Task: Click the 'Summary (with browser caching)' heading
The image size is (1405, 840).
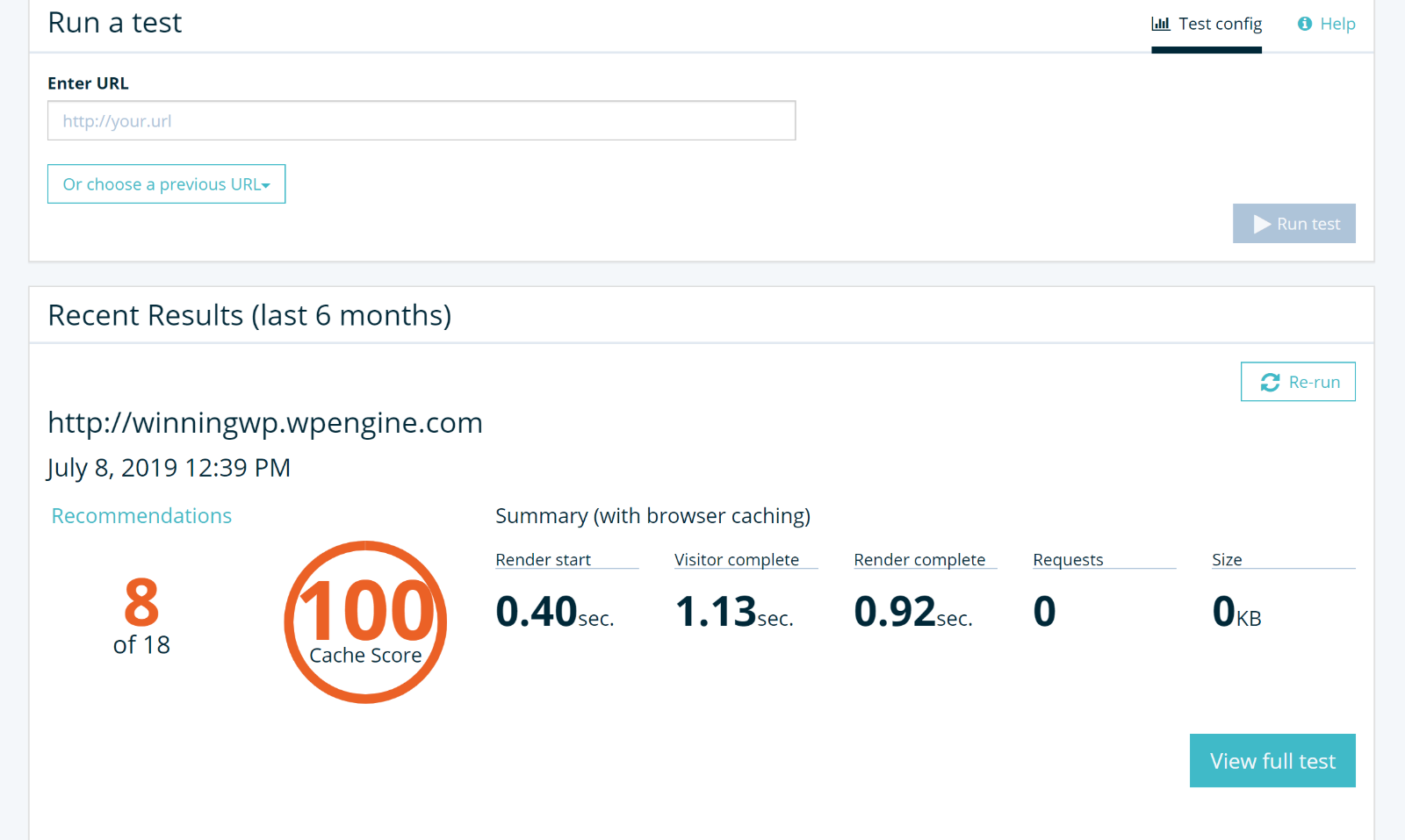Action: pyautogui.click(x=652, y=515)
